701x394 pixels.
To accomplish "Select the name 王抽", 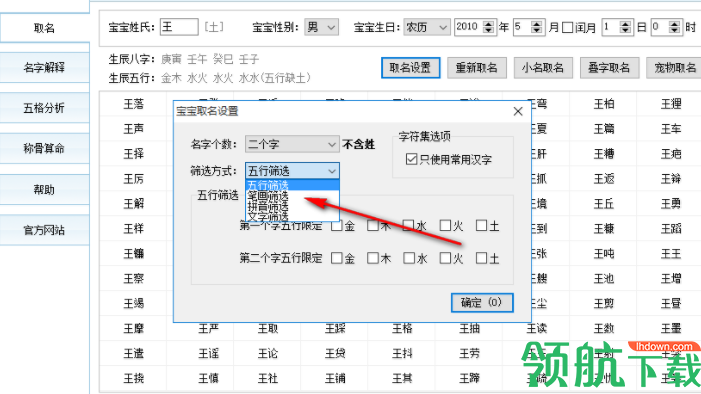I will (469, 329).
